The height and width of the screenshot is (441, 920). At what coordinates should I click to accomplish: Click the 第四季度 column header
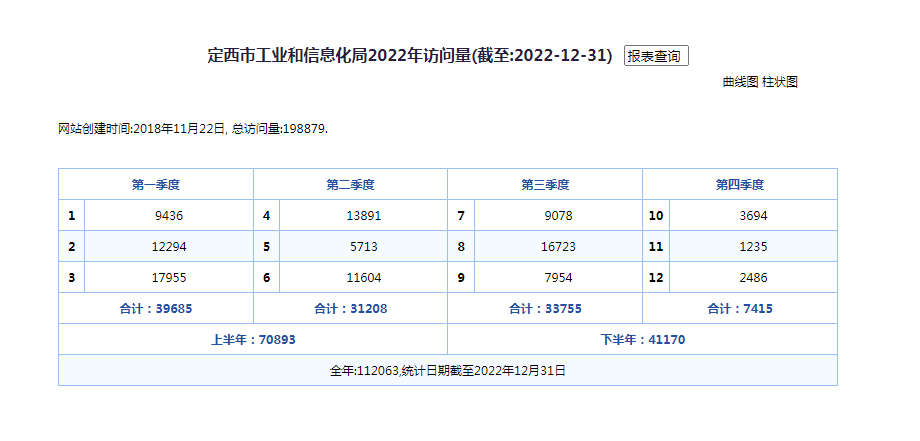point(739,185)
